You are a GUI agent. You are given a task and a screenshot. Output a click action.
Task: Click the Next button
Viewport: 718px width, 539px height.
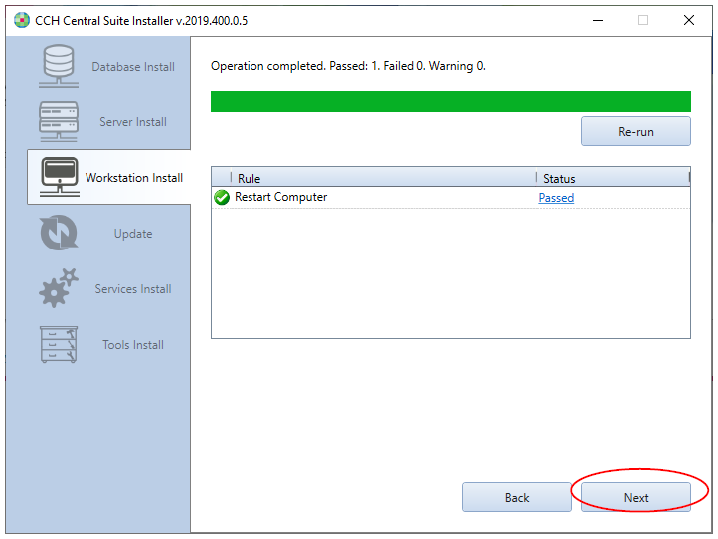pos(636,497)
